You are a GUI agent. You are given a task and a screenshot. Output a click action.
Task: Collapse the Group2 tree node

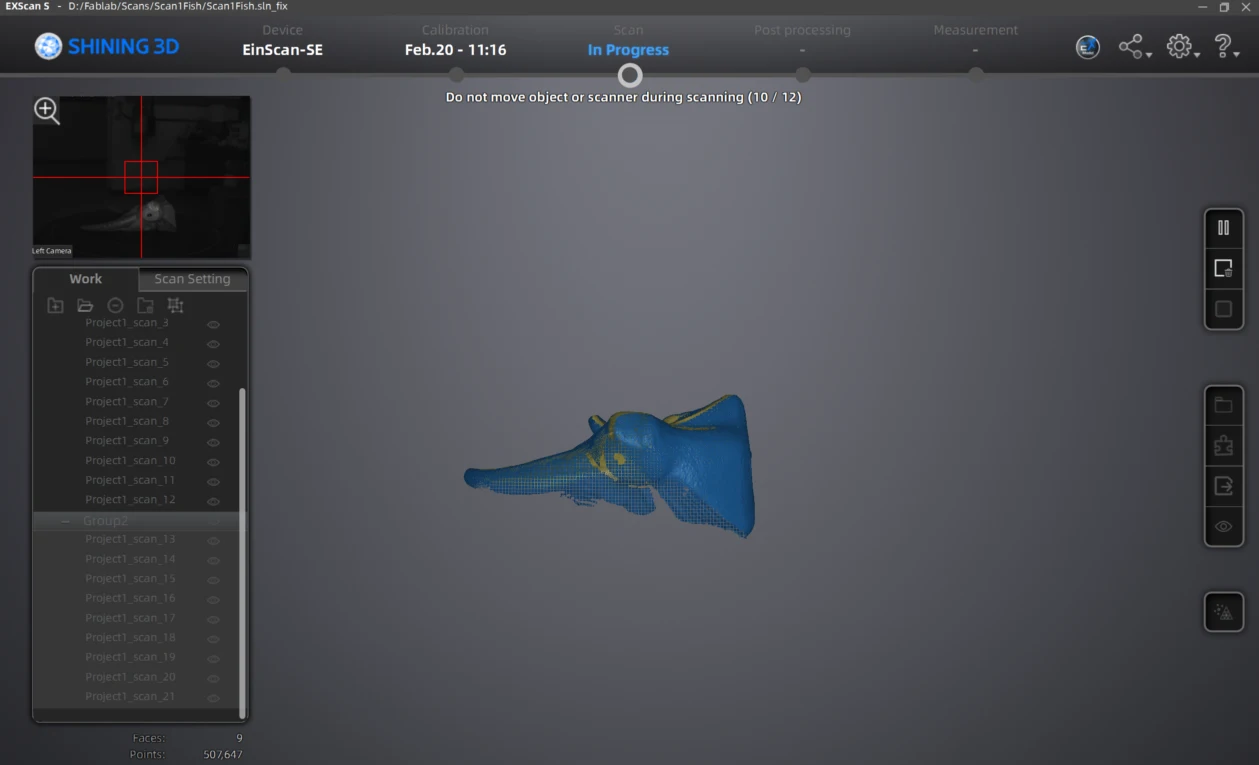click(x=66, y=521)
